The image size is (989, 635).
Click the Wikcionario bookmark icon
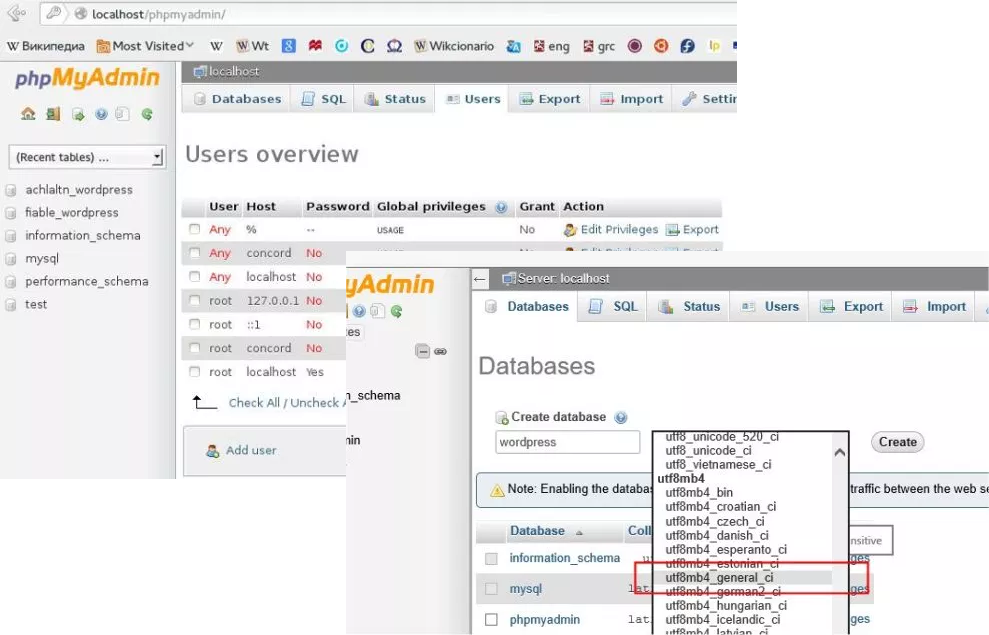coord(421,46)
